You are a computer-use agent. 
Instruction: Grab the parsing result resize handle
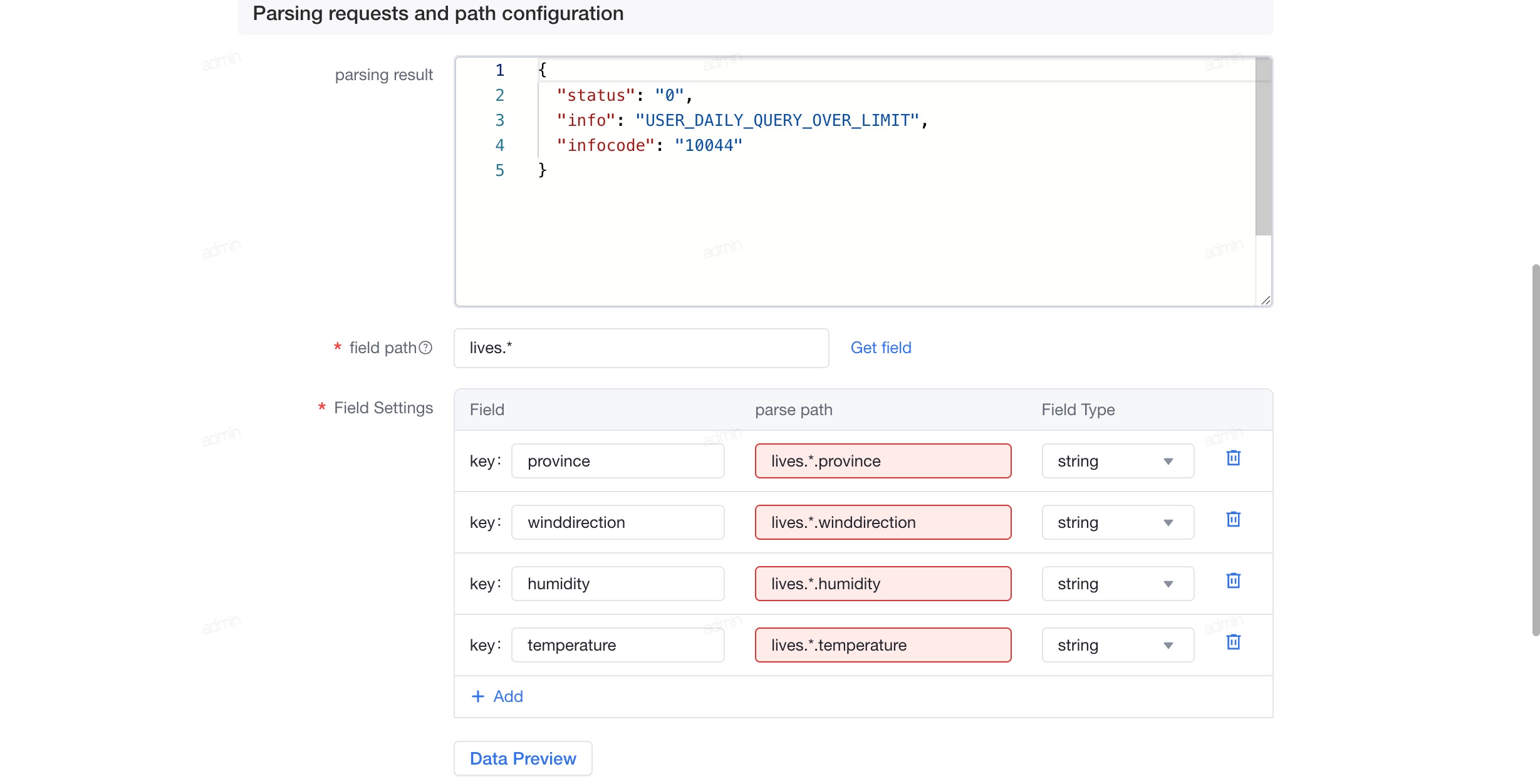click(x=1266, y=301)
